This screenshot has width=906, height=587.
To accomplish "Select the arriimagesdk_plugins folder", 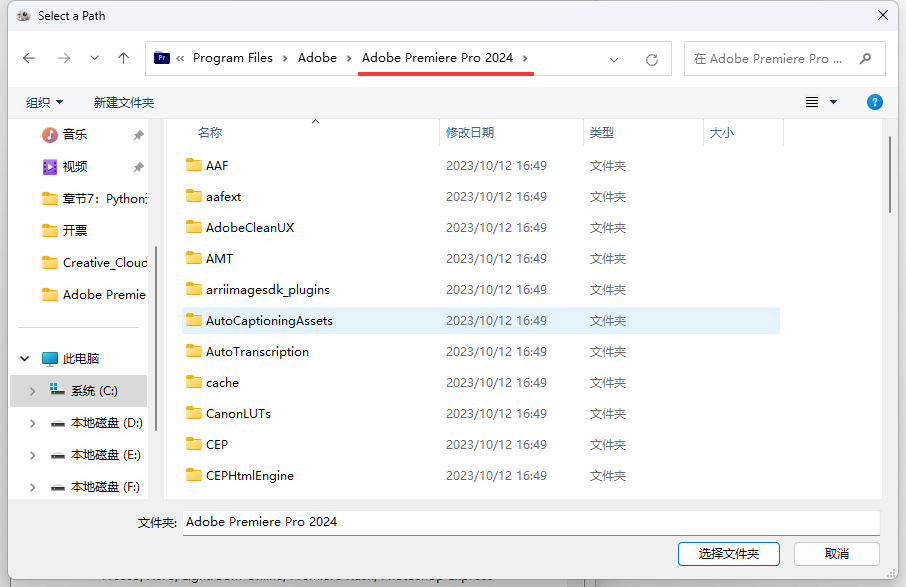I will (x=481, y=290).
